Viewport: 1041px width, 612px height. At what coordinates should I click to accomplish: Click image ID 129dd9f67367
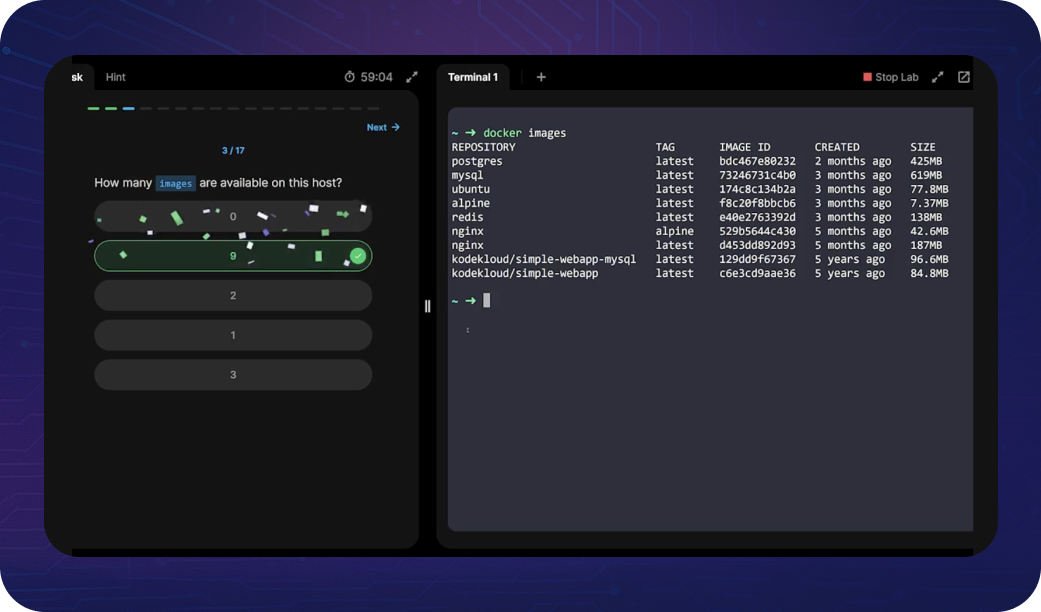pos(758,259)
